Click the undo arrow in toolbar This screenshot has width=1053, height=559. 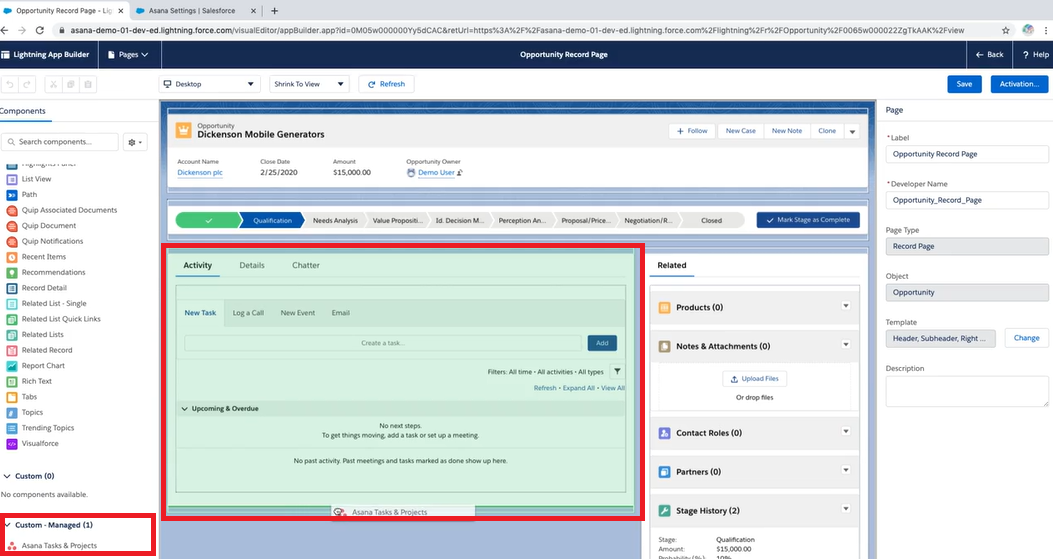[x=10, y=84]
